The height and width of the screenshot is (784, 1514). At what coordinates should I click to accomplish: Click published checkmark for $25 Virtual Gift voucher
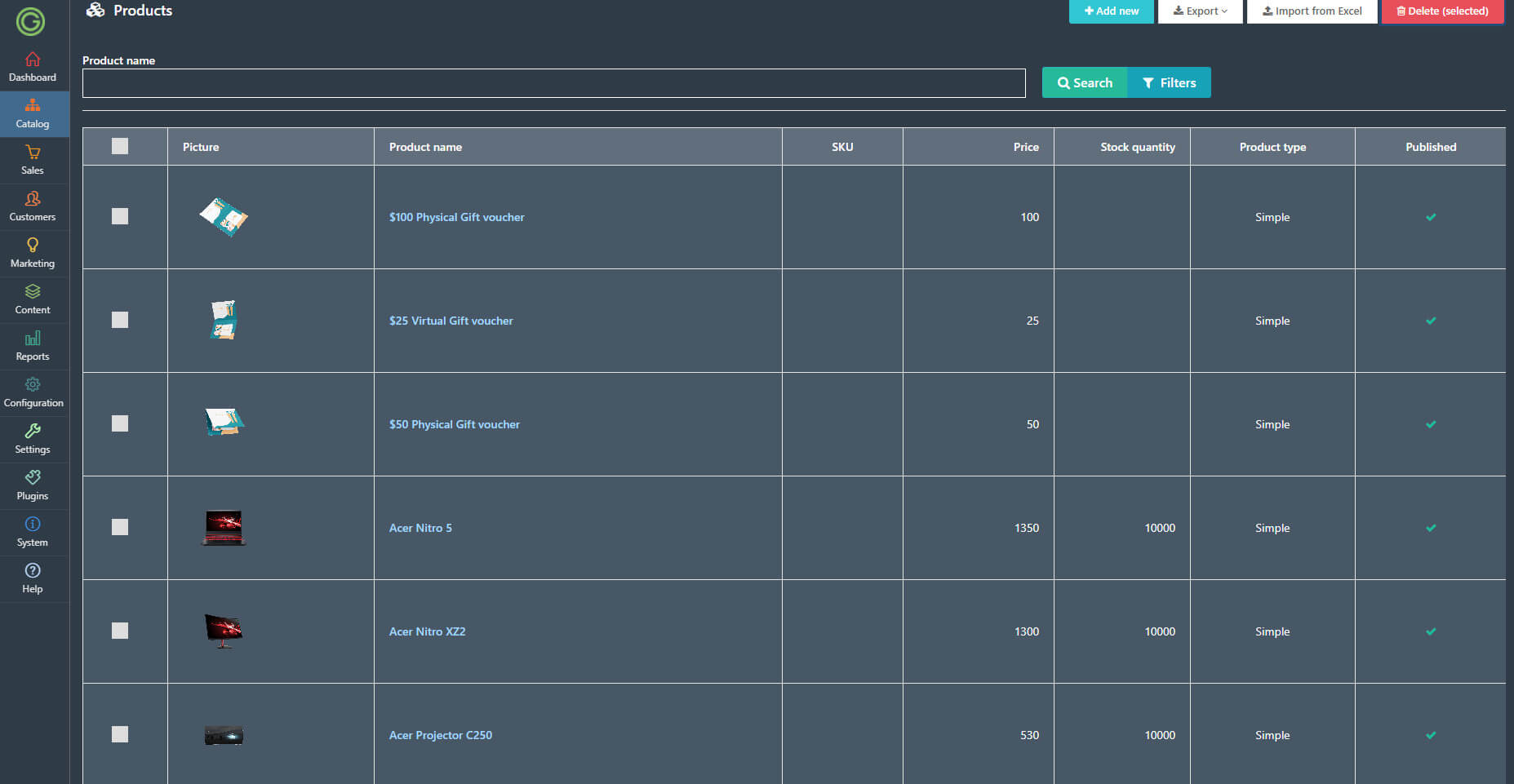tap(1431, 321)
